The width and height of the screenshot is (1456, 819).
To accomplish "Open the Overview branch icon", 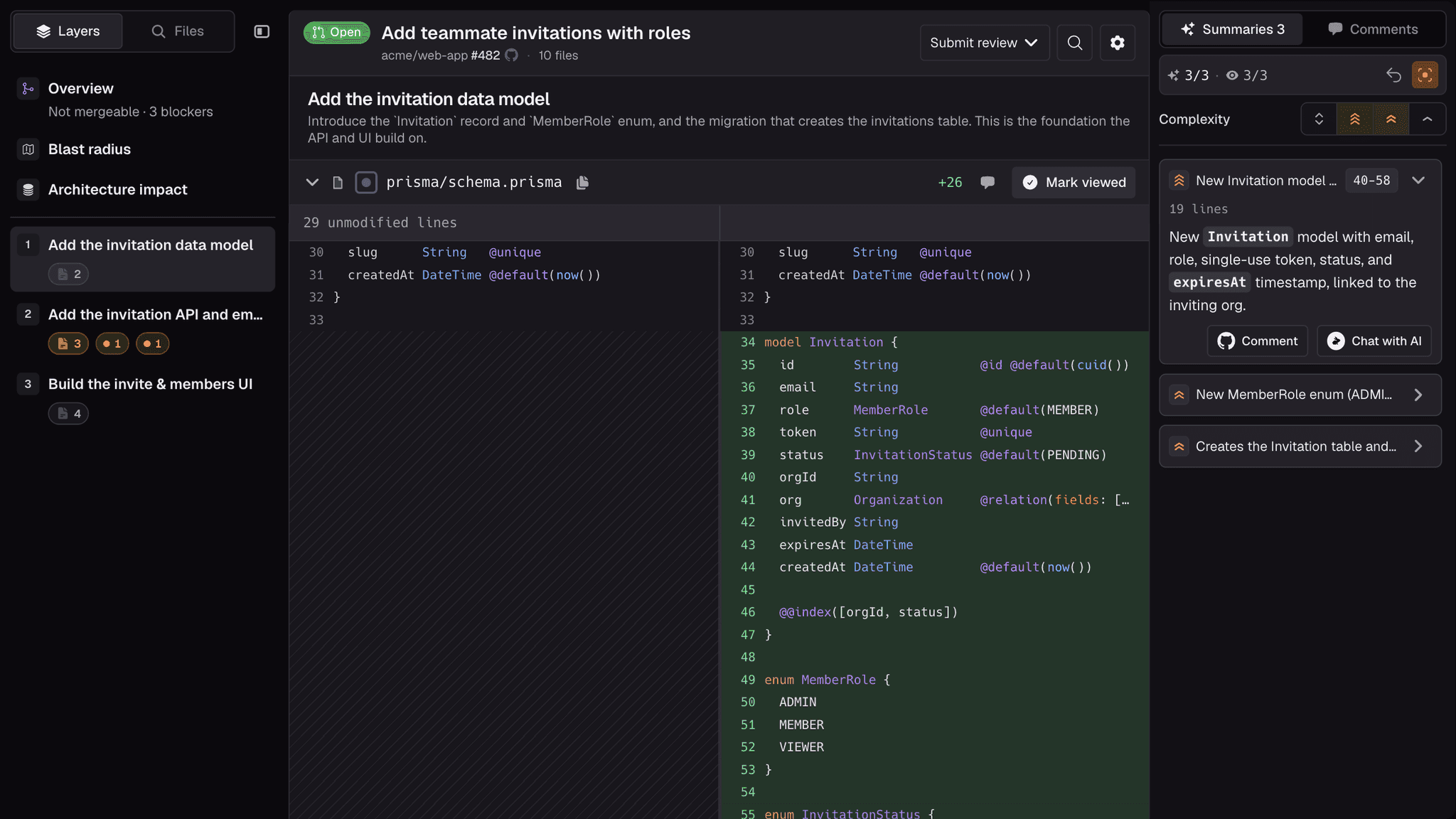I will 28,89.
